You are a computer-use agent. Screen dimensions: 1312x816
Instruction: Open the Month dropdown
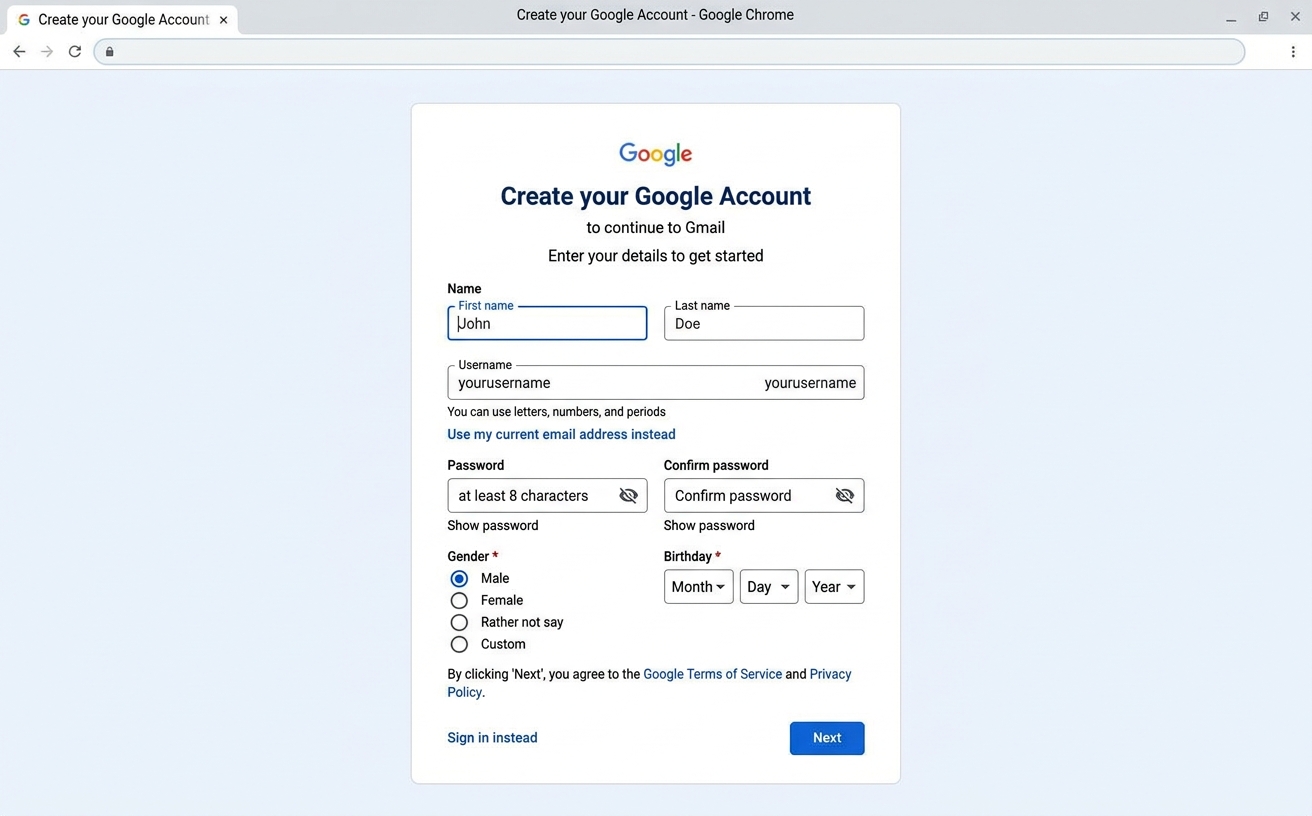click(698, 587)
